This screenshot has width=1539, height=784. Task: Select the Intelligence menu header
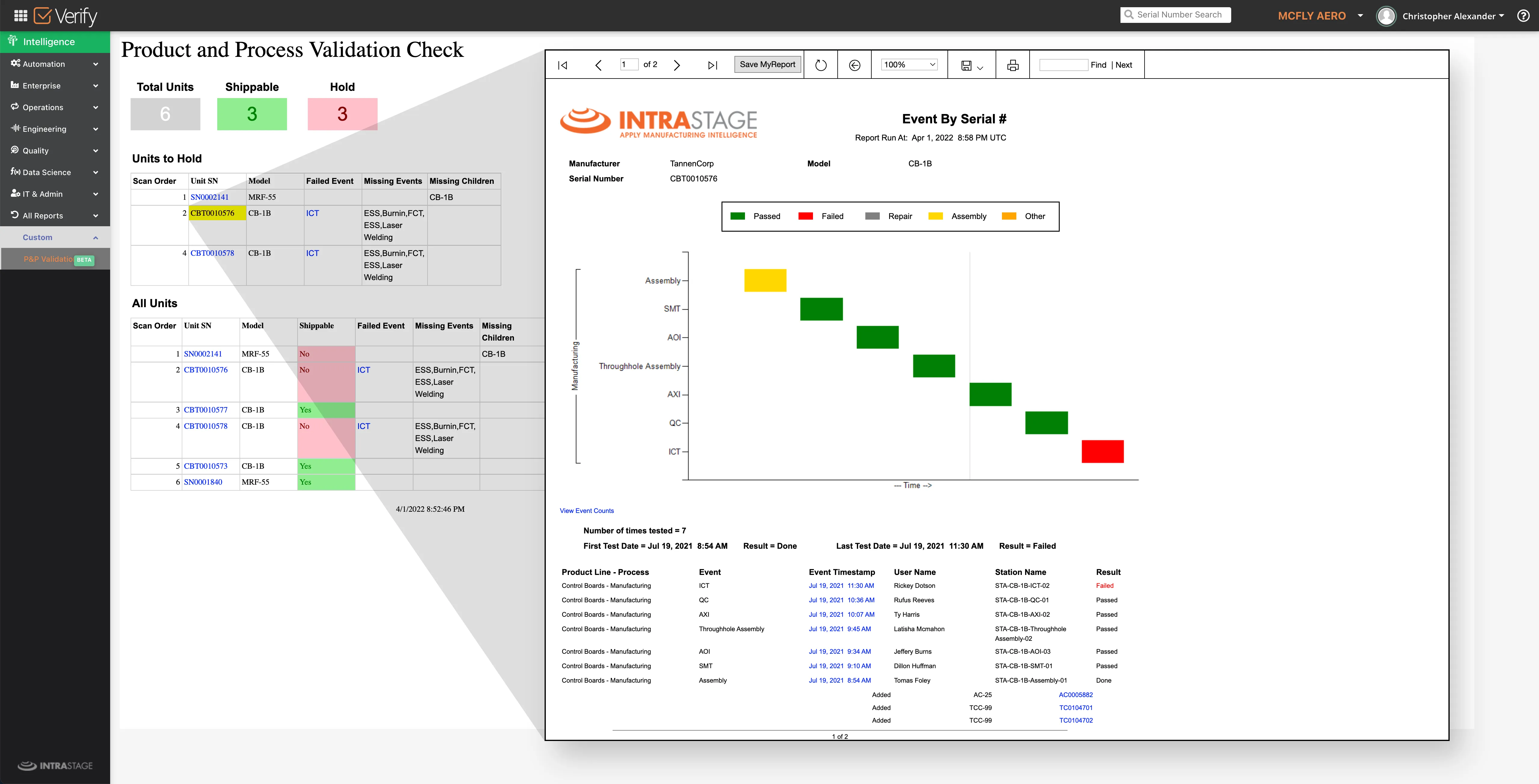pos(55,41)
